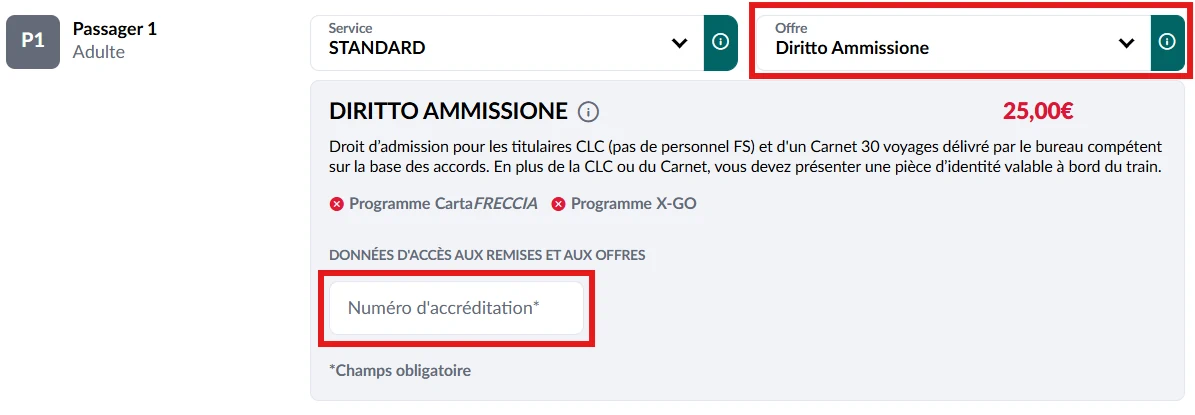Focus the Numéro d'accréditation input field

pyautogui.click(x=456, y=308)
